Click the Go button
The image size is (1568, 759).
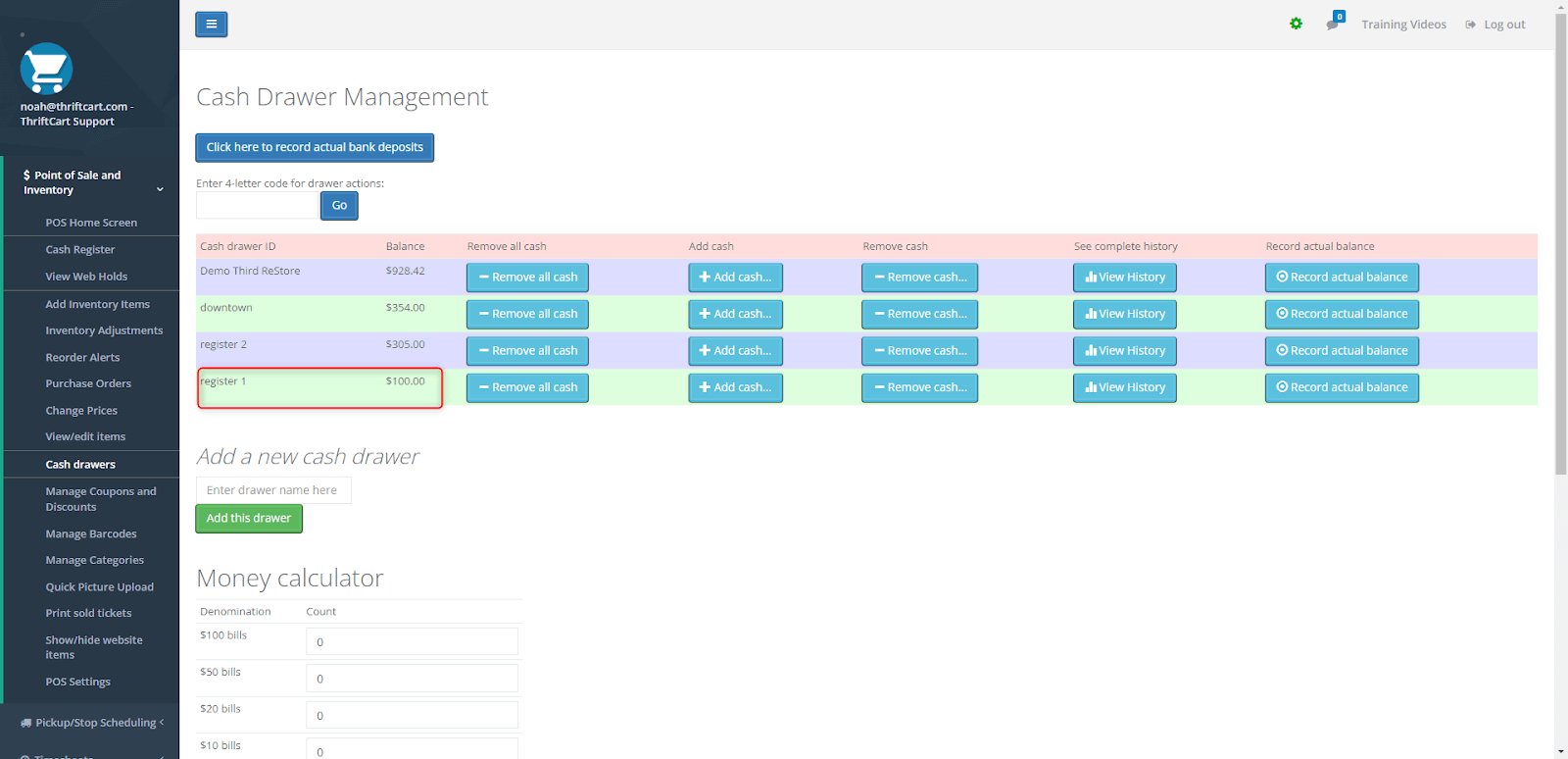tap(339, 205)
